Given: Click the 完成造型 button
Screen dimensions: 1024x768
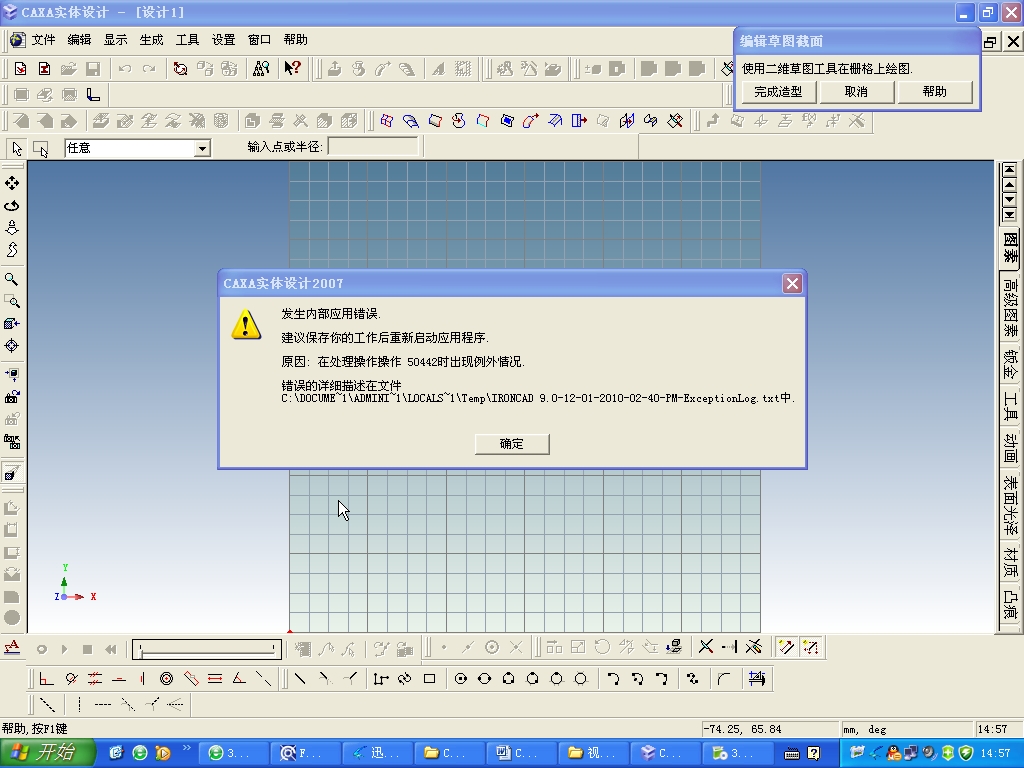Looking at the screenshot, I should pyautogui.click(x=778, y=91).
